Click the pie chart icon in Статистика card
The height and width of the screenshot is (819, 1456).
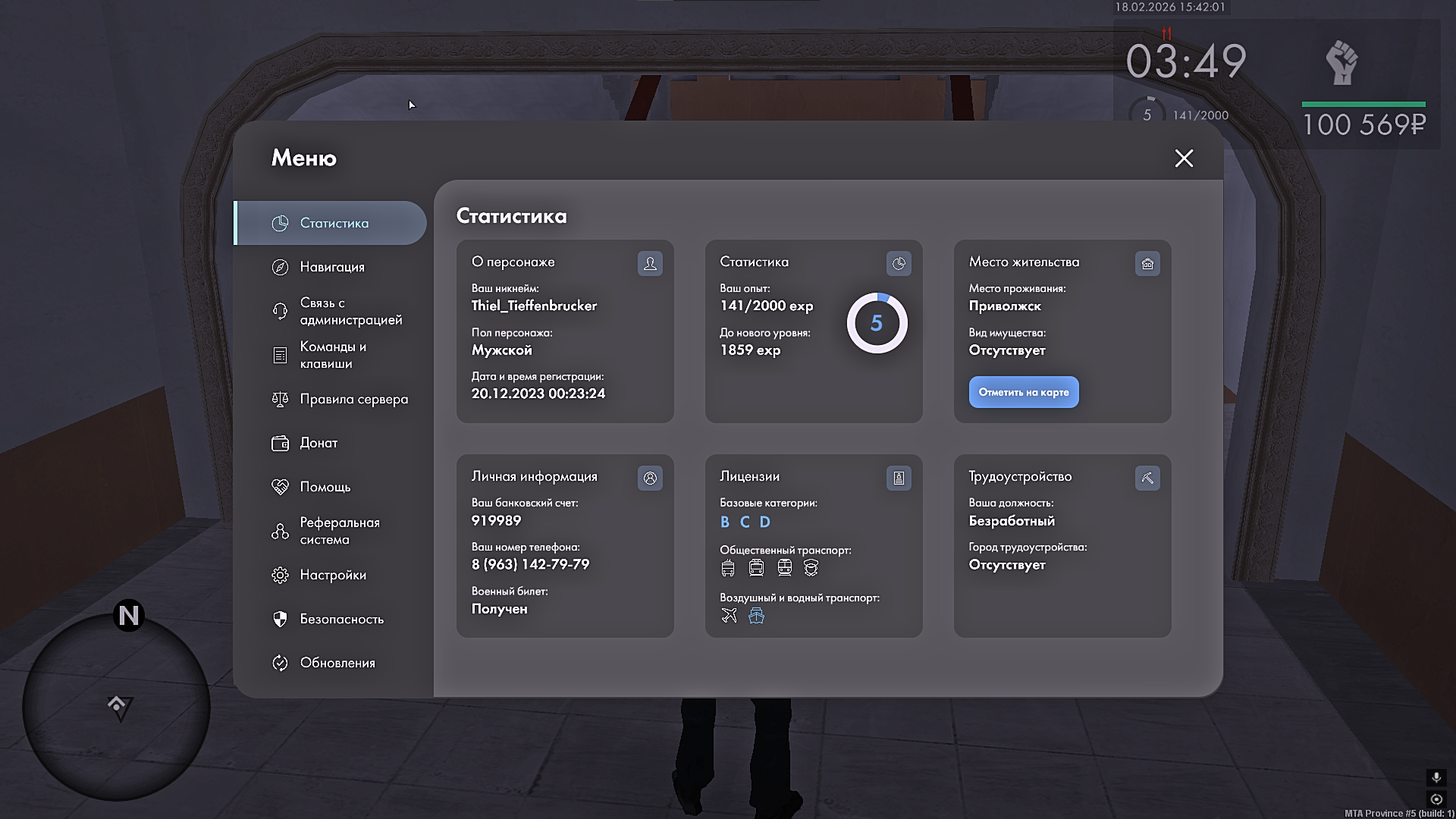(x=899, y=263)
